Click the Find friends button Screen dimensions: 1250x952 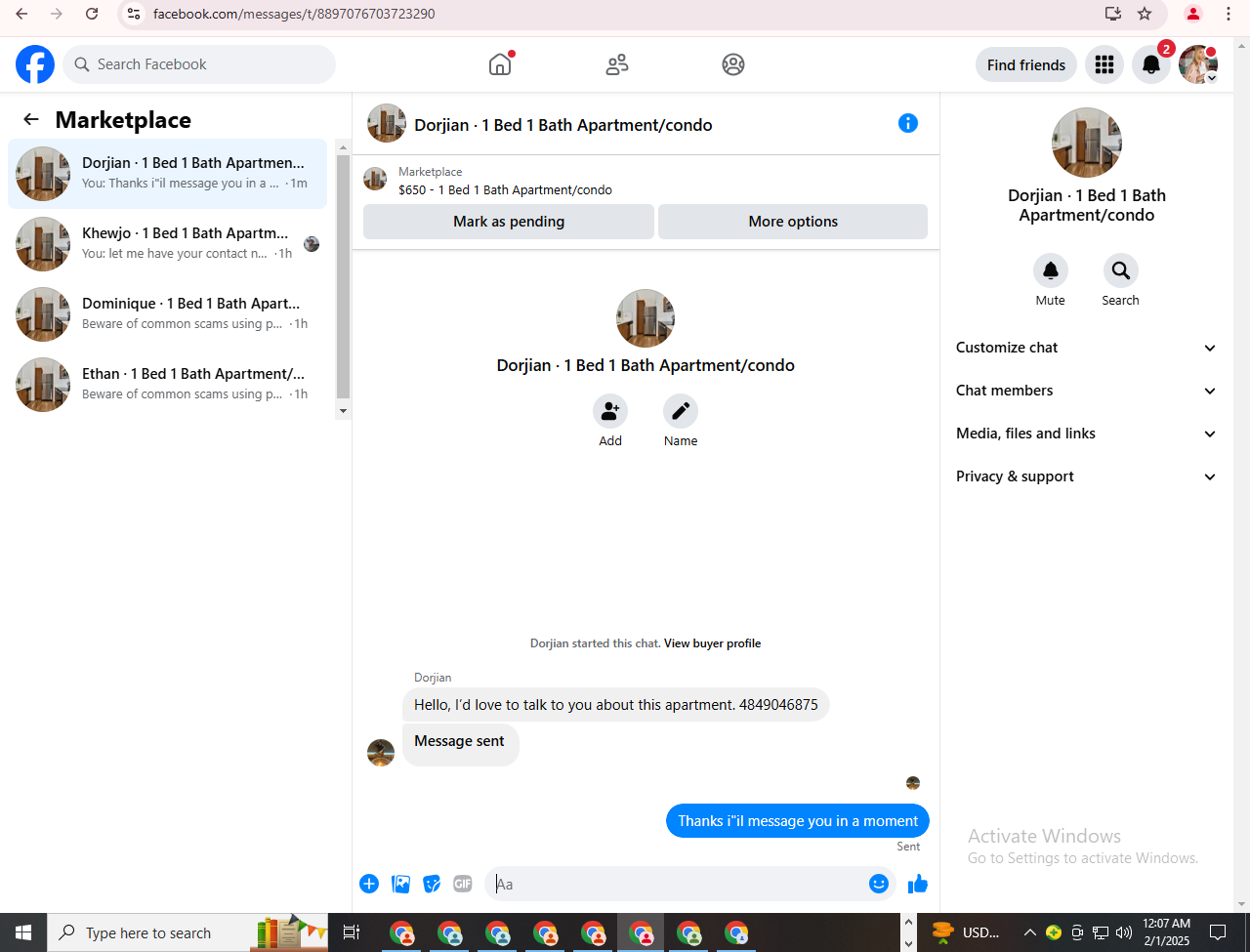click(1026, 64)
